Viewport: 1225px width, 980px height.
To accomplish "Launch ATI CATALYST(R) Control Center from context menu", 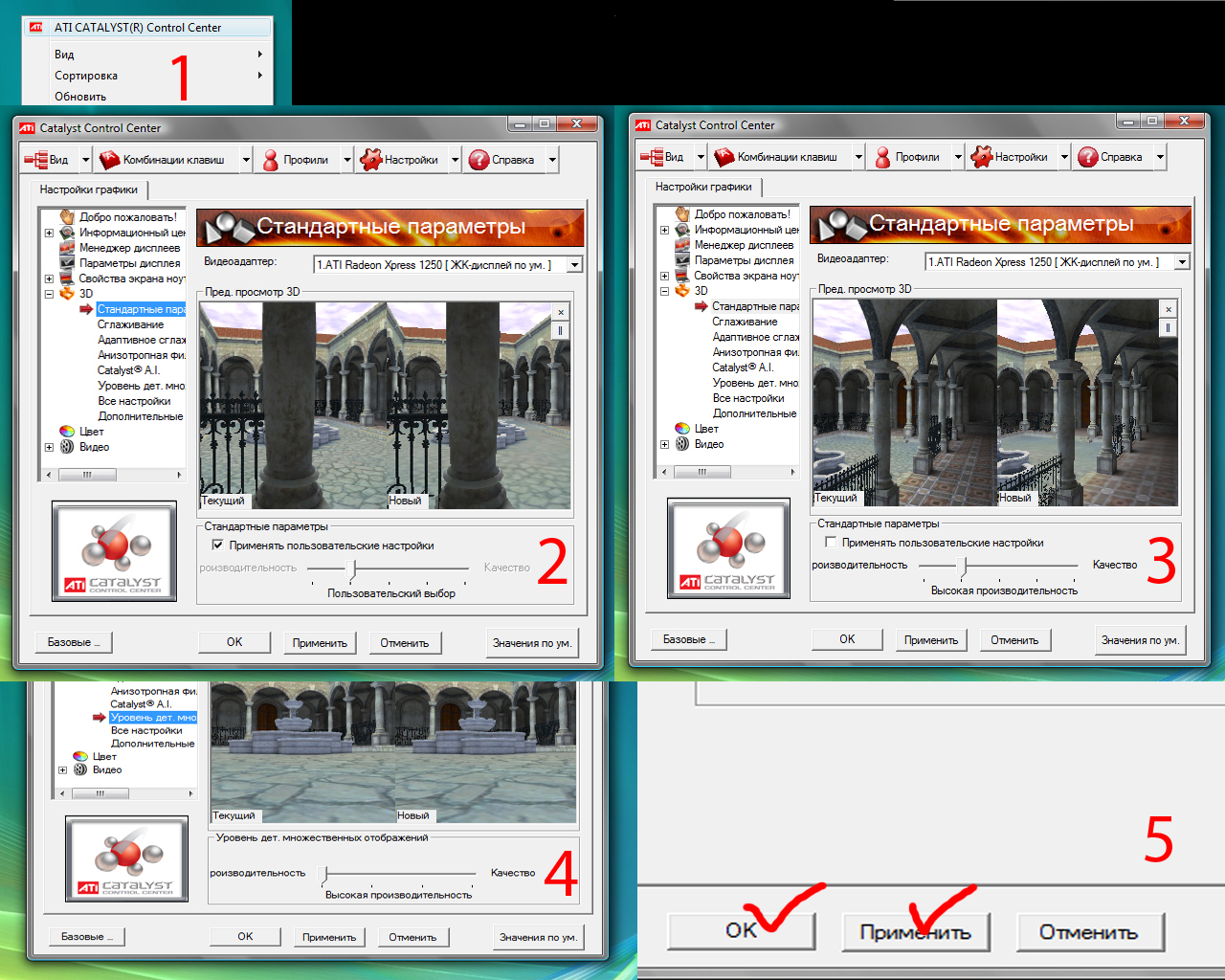I will click(x=147, y=28).
